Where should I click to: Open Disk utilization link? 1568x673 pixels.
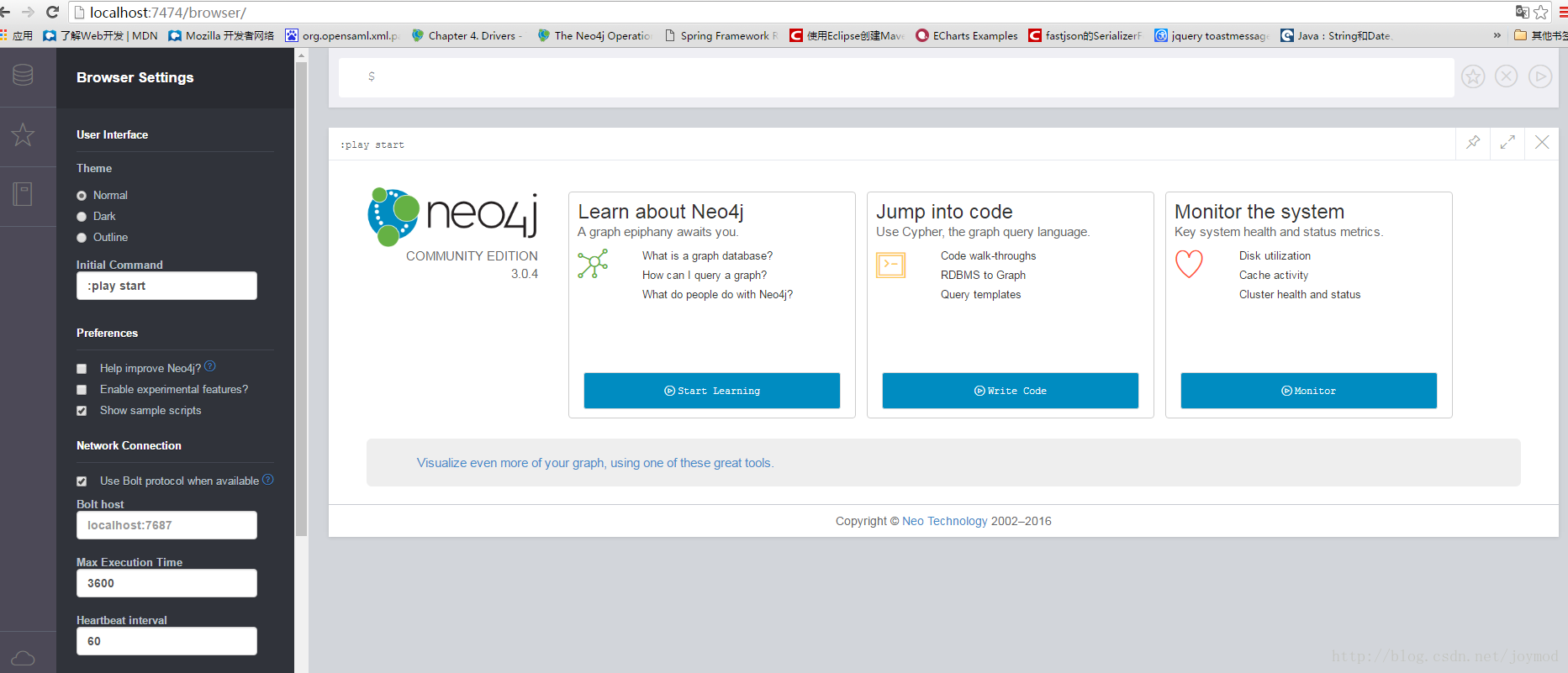pos(1275,255)
